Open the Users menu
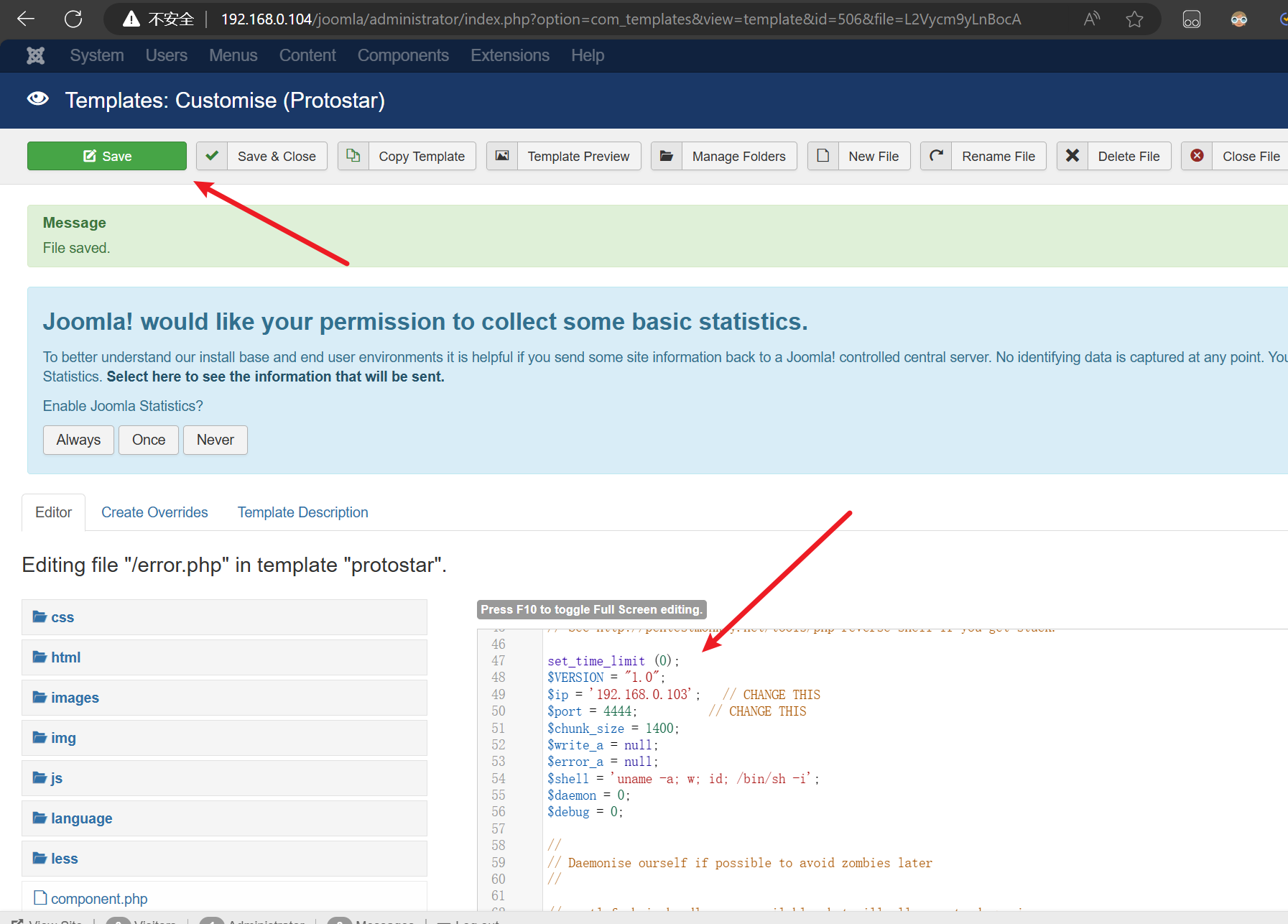Image resolution: width=1288 pixels, height=924 pixels. 167,55
